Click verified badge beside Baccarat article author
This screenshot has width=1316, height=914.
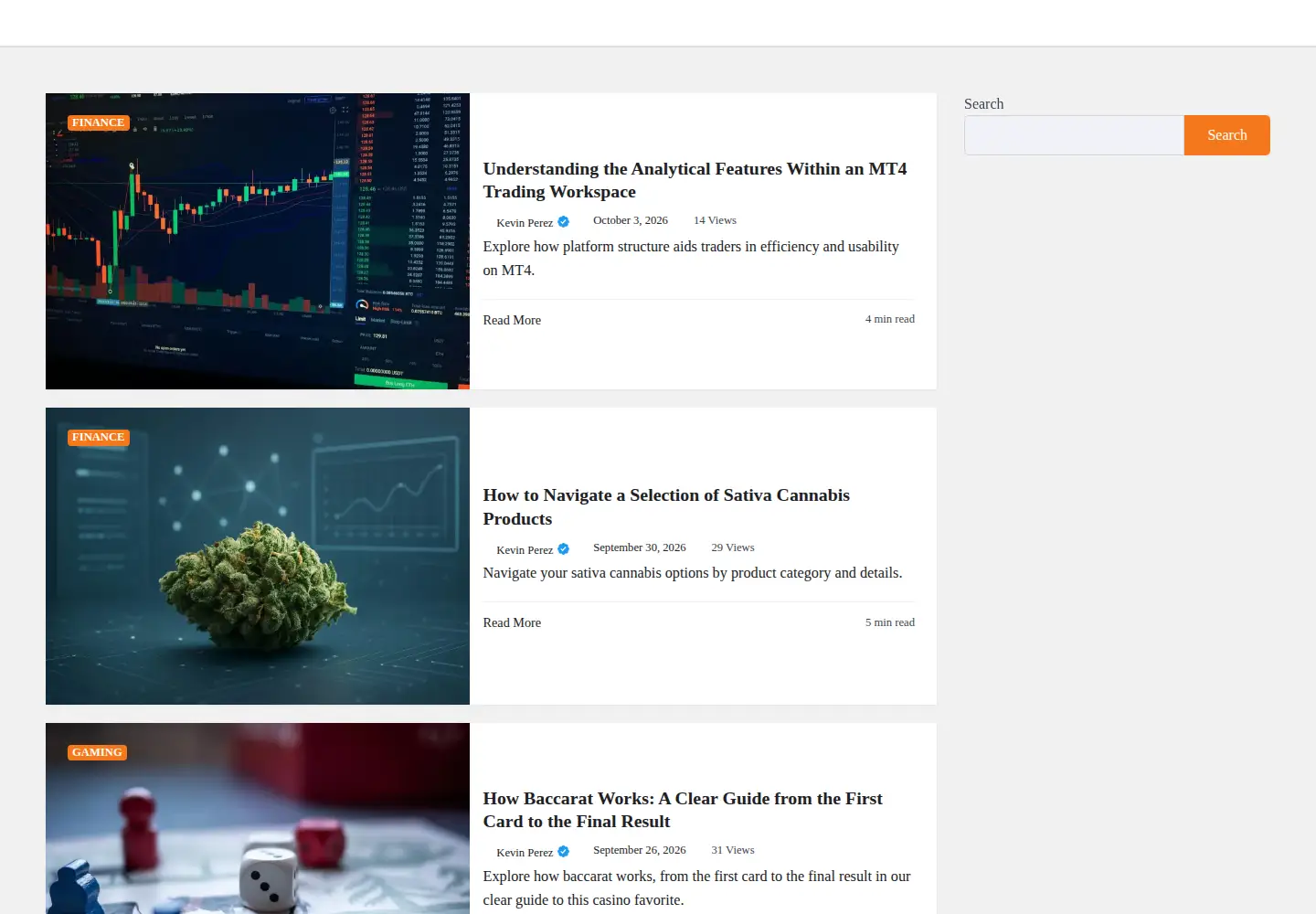(564, 851)
